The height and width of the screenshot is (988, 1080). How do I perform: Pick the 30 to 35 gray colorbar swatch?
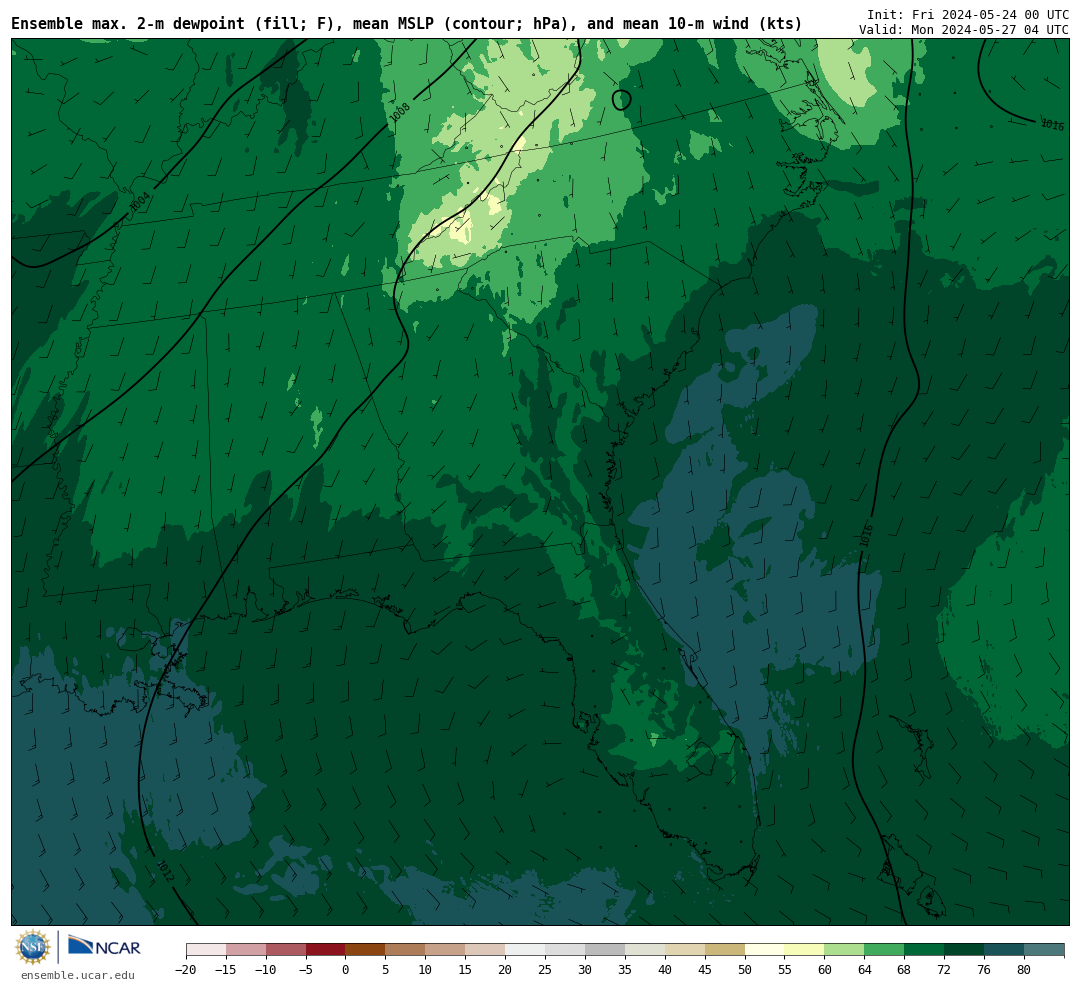[605, 950]
